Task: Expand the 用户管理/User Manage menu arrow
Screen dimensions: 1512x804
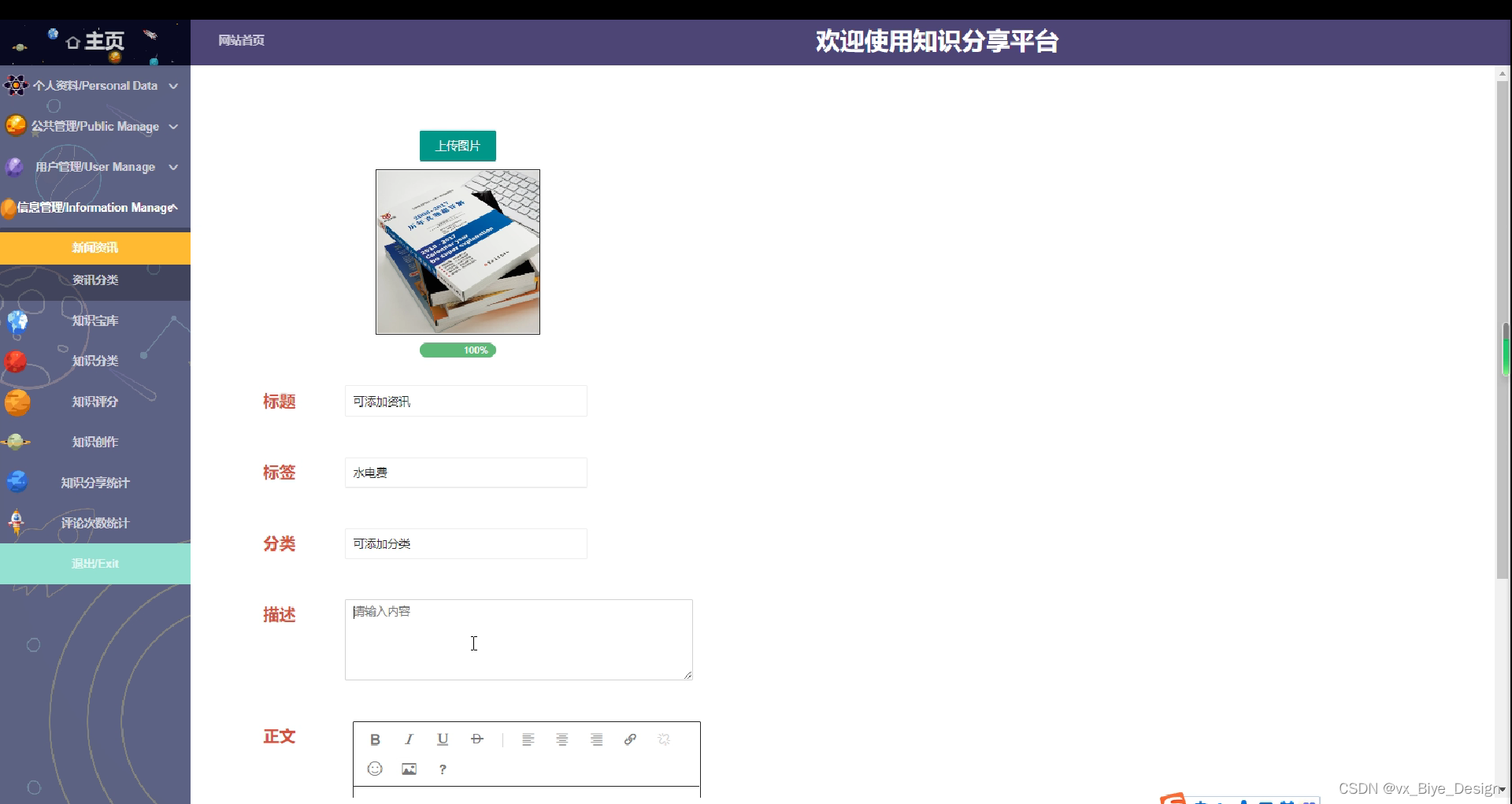Action: coord(173,167)
